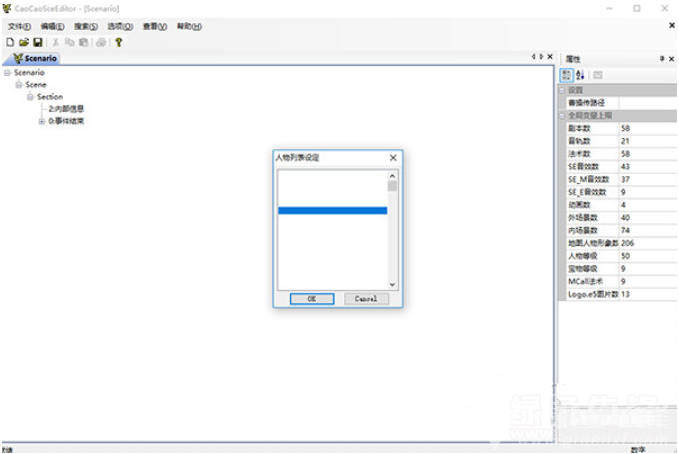The width and height of the screenshot is (679, 454).
Task: Sort properties alphabetically with A-Z icon
Action: [x=580, y=75]
